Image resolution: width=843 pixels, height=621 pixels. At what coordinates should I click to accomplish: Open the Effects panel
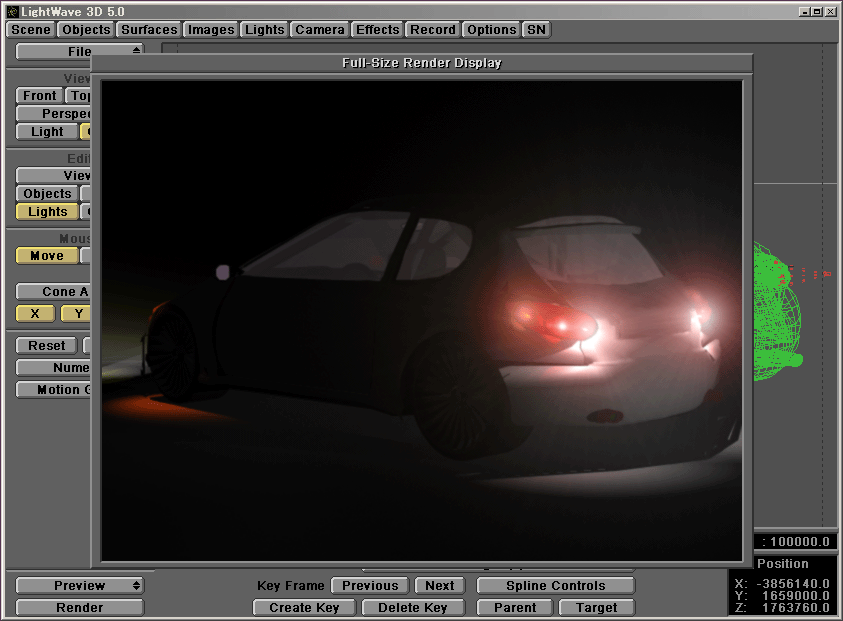pyautogui.click(x=378, y=30)
